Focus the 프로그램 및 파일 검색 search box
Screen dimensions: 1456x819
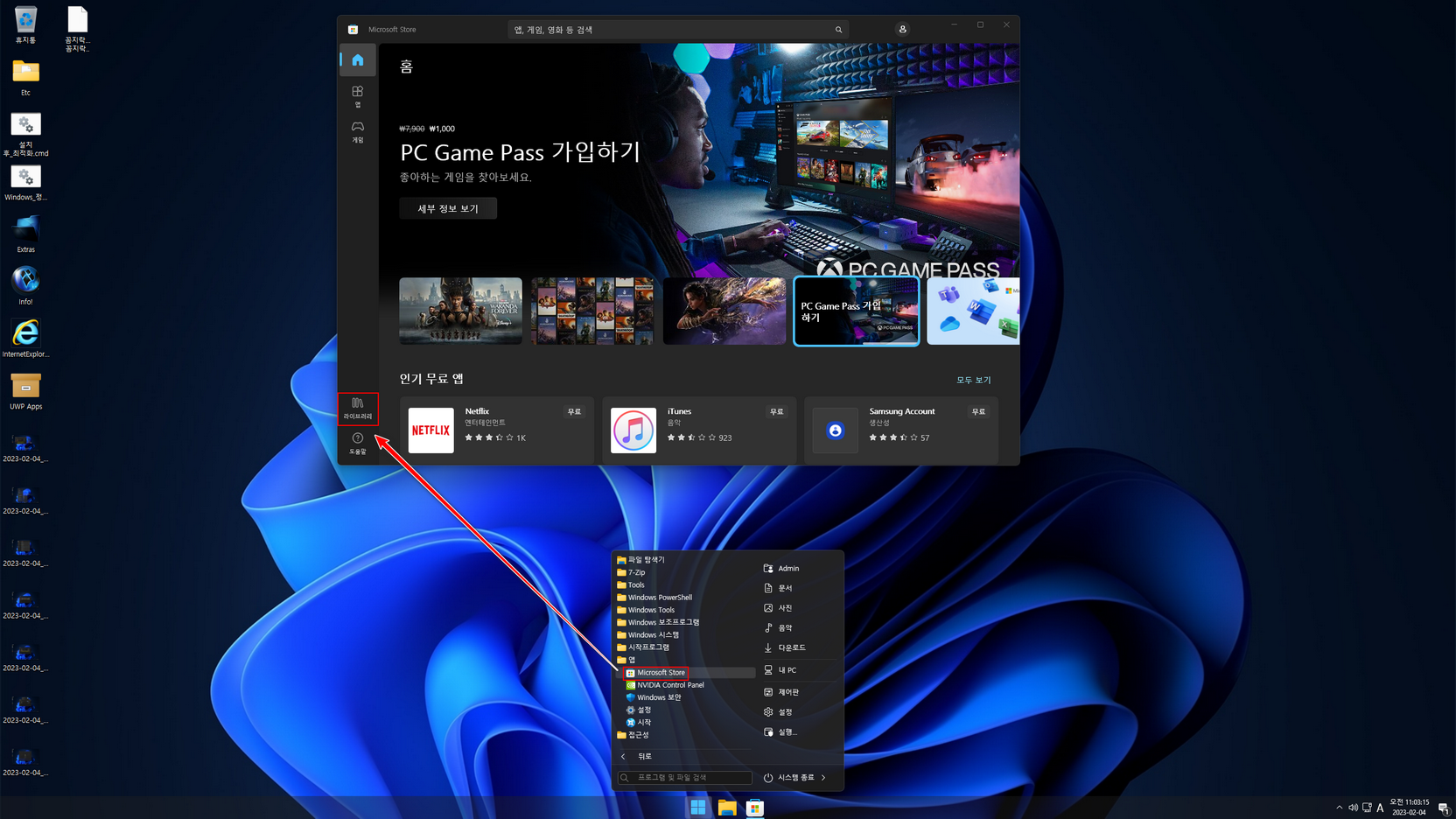[x=685, y=777]
